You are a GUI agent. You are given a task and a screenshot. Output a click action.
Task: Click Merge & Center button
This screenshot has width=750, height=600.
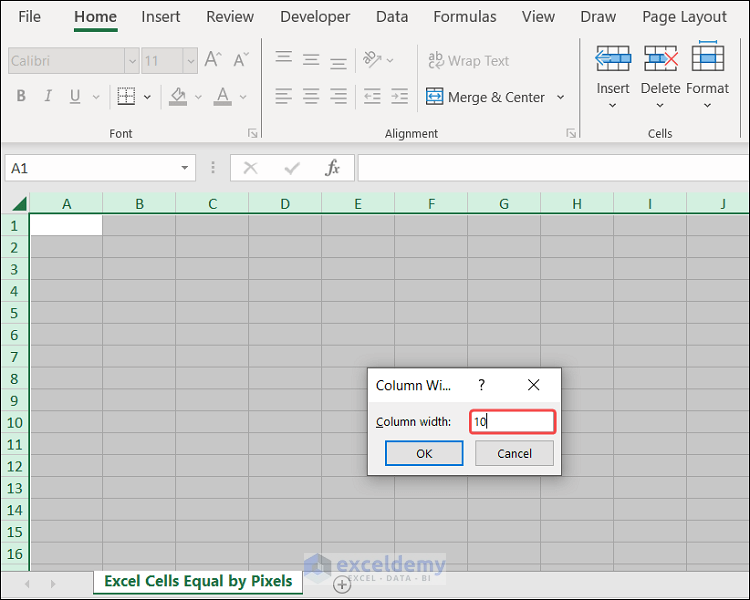[485, 97]
